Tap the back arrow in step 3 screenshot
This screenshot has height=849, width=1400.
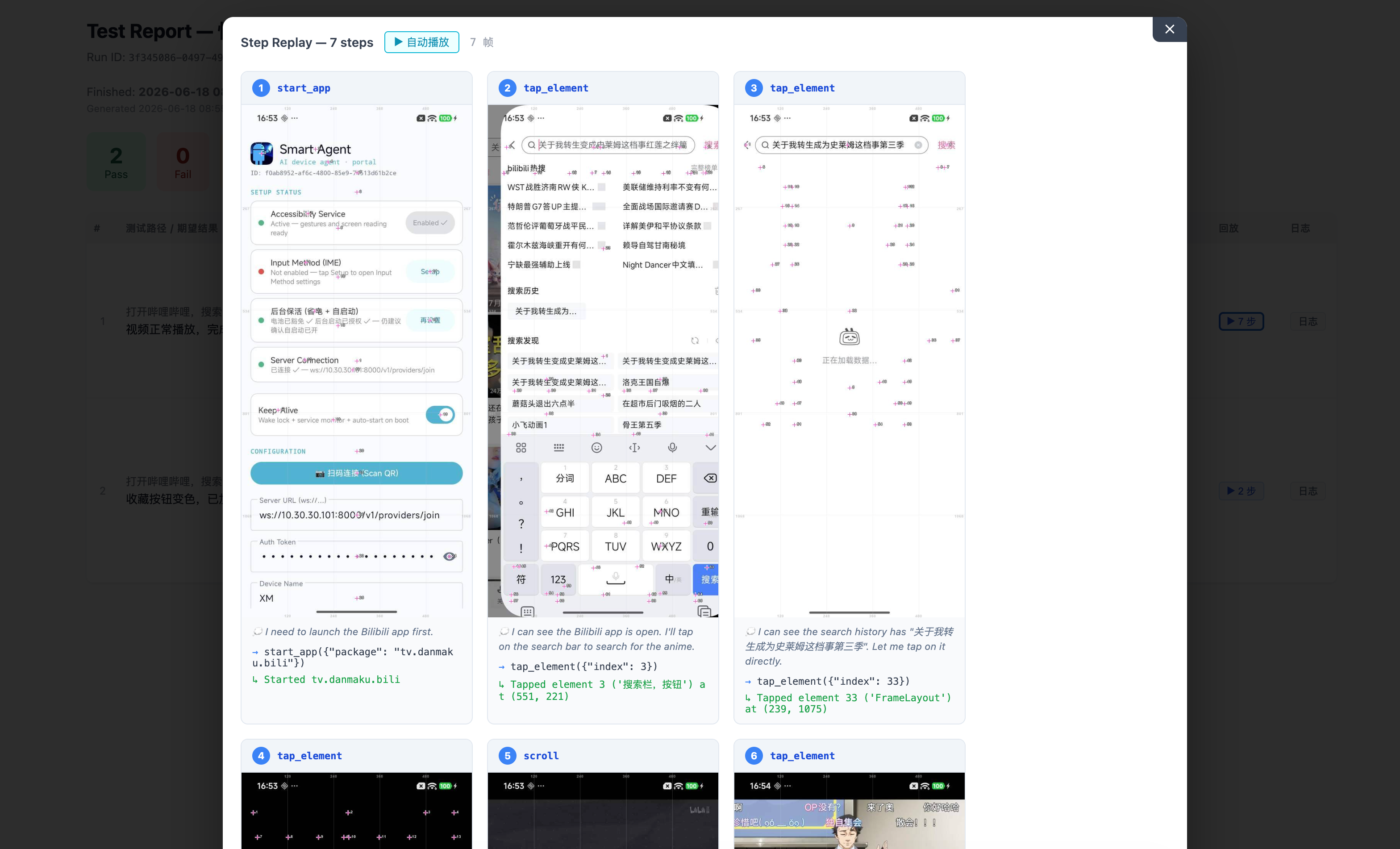click(x=747, y=146)
